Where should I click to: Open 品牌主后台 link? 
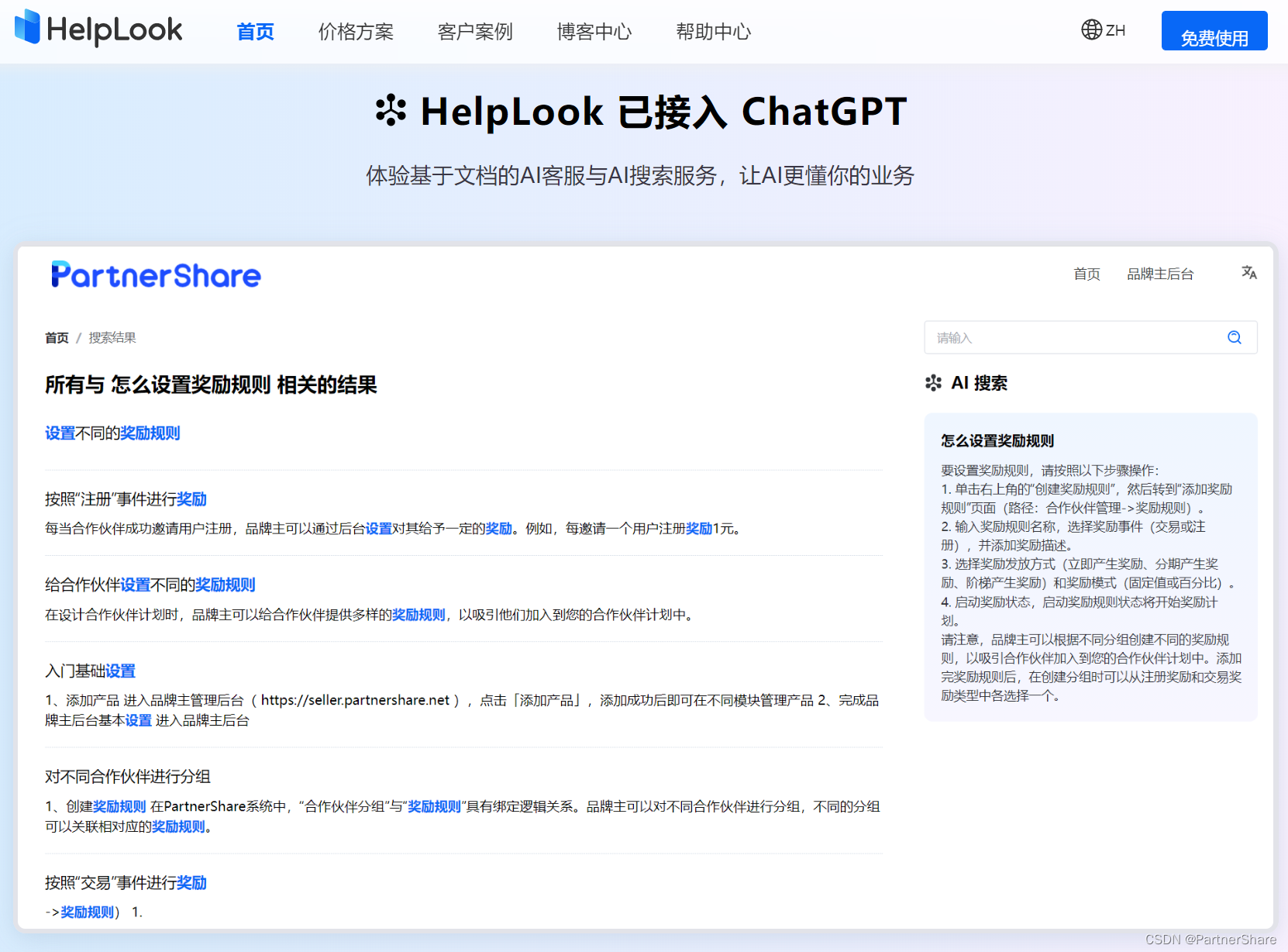pyautogui.click(x=1160, y=274)
